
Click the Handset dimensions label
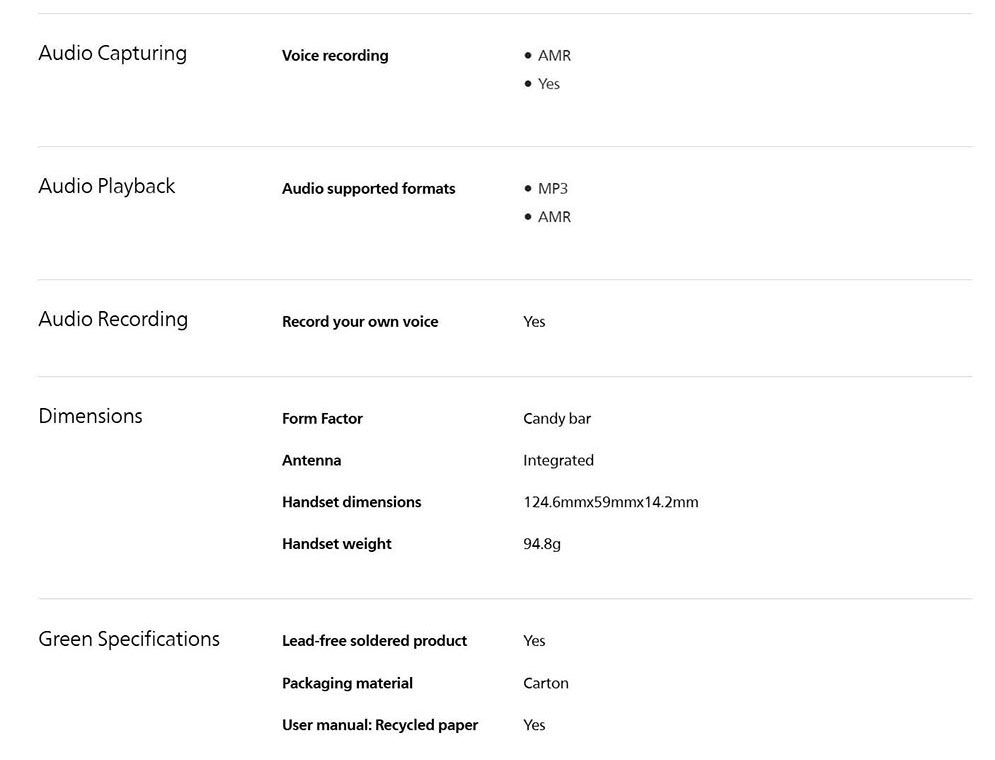(x=351, y=502)
